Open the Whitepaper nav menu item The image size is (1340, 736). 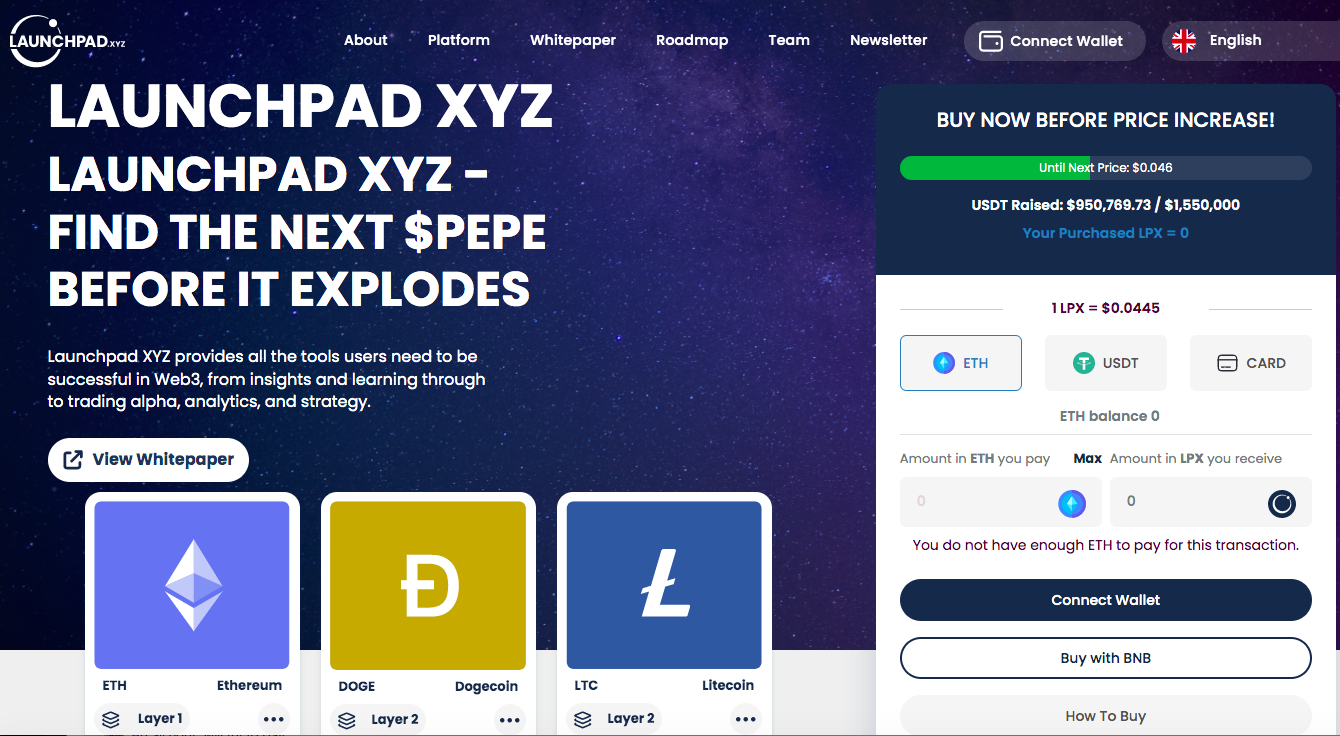(x=573, y=41)
